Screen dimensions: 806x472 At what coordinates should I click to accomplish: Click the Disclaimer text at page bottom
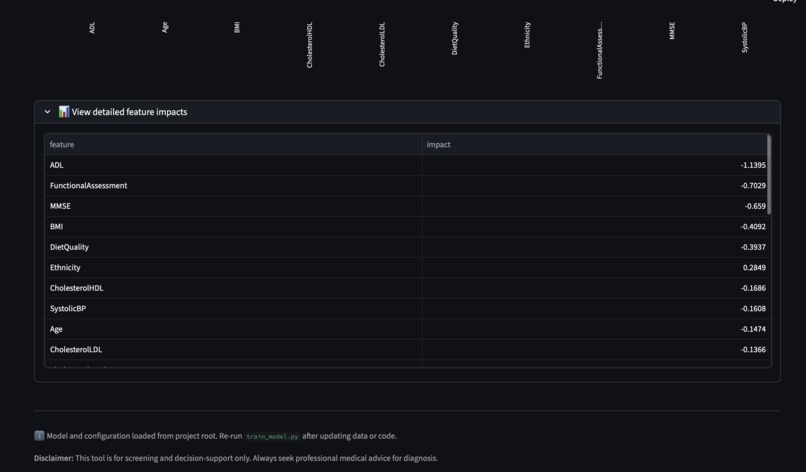coord(236,458)
